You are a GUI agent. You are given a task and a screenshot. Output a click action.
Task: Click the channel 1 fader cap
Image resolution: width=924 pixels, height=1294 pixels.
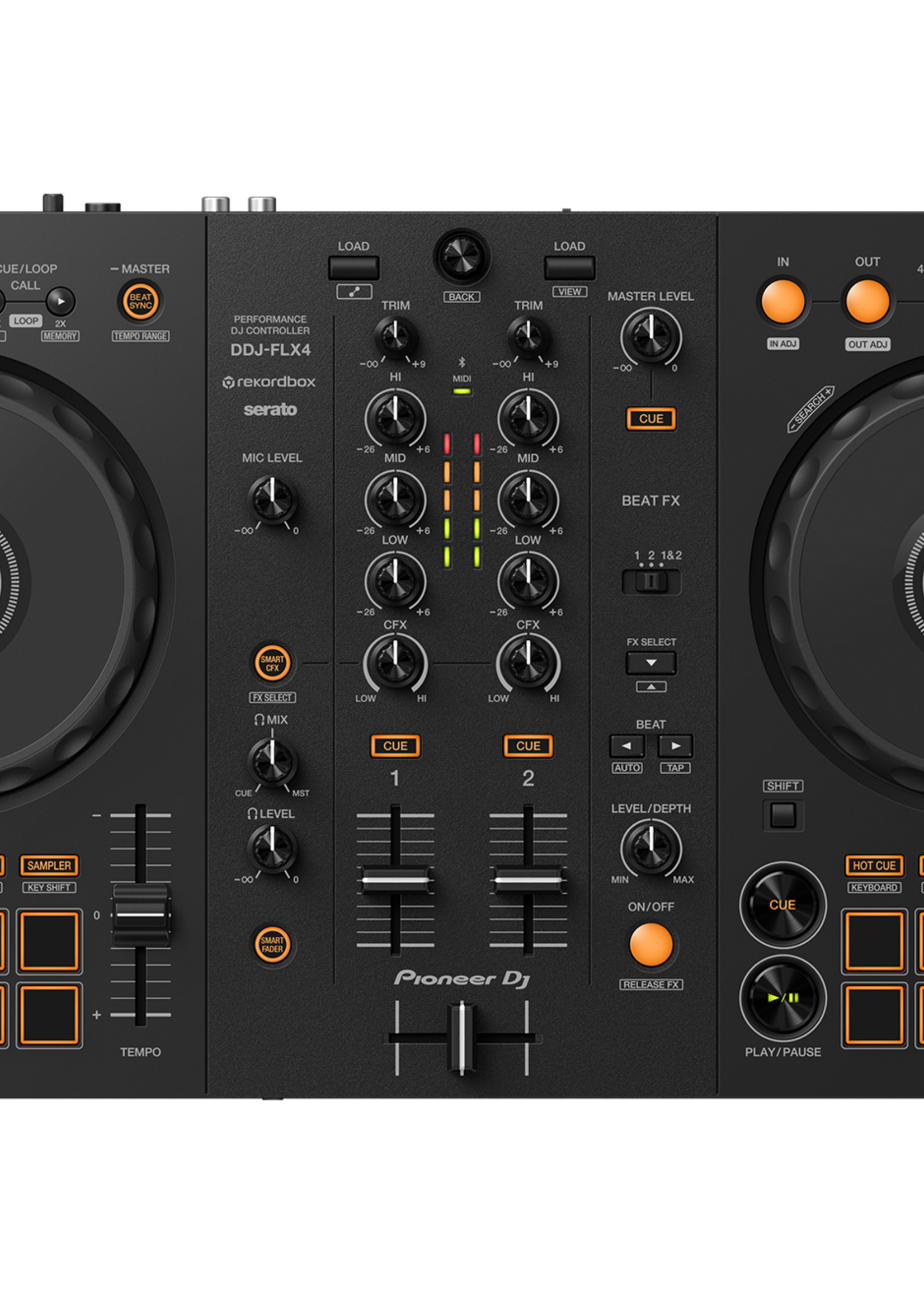(395, 880)
